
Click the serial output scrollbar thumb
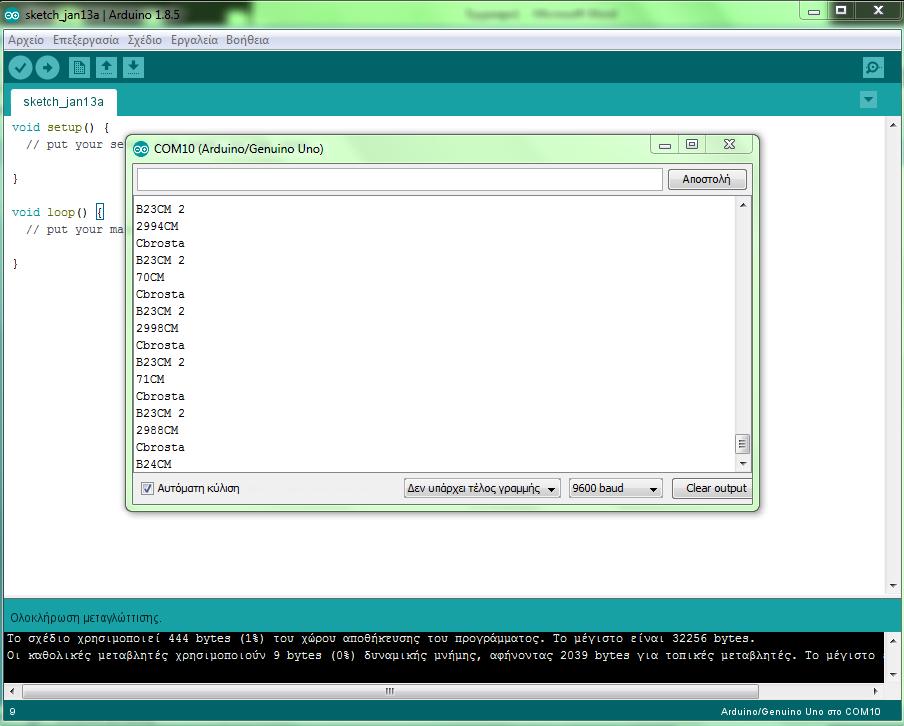click(x=742, y=444)
